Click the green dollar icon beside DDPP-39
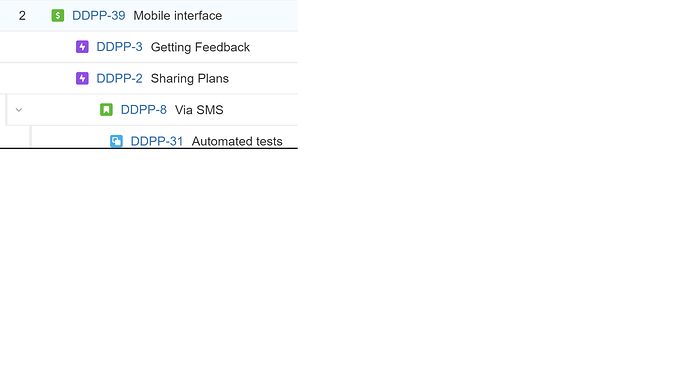 58,15
